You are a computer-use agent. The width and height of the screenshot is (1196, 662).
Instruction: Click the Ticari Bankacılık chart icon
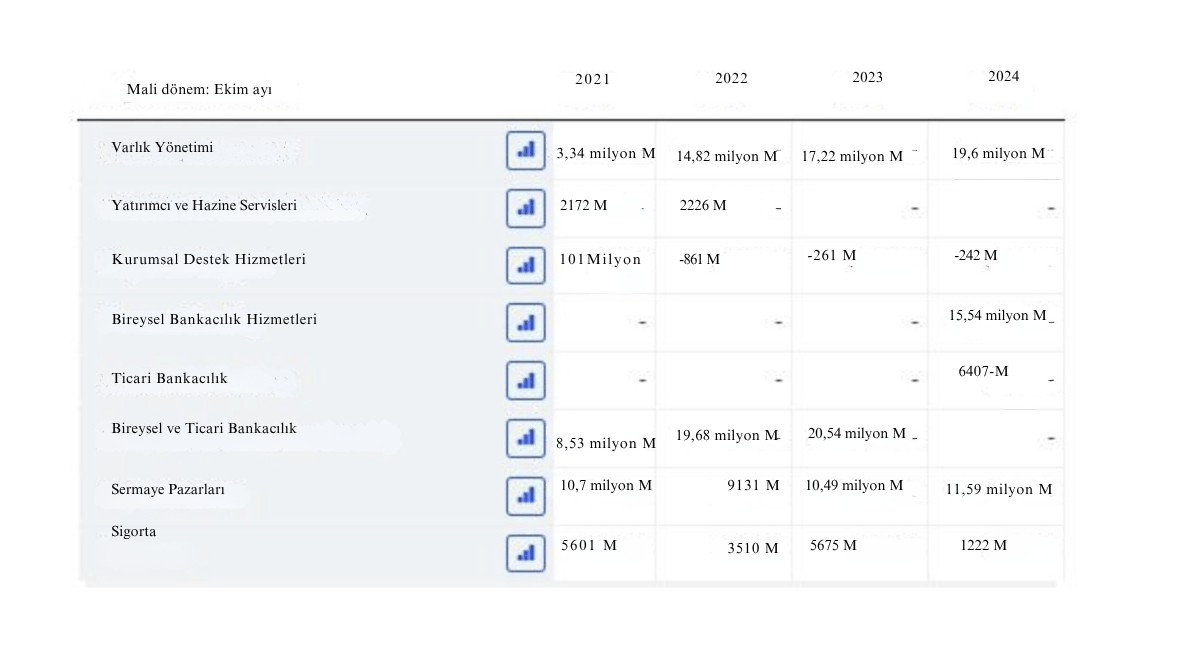525,380
